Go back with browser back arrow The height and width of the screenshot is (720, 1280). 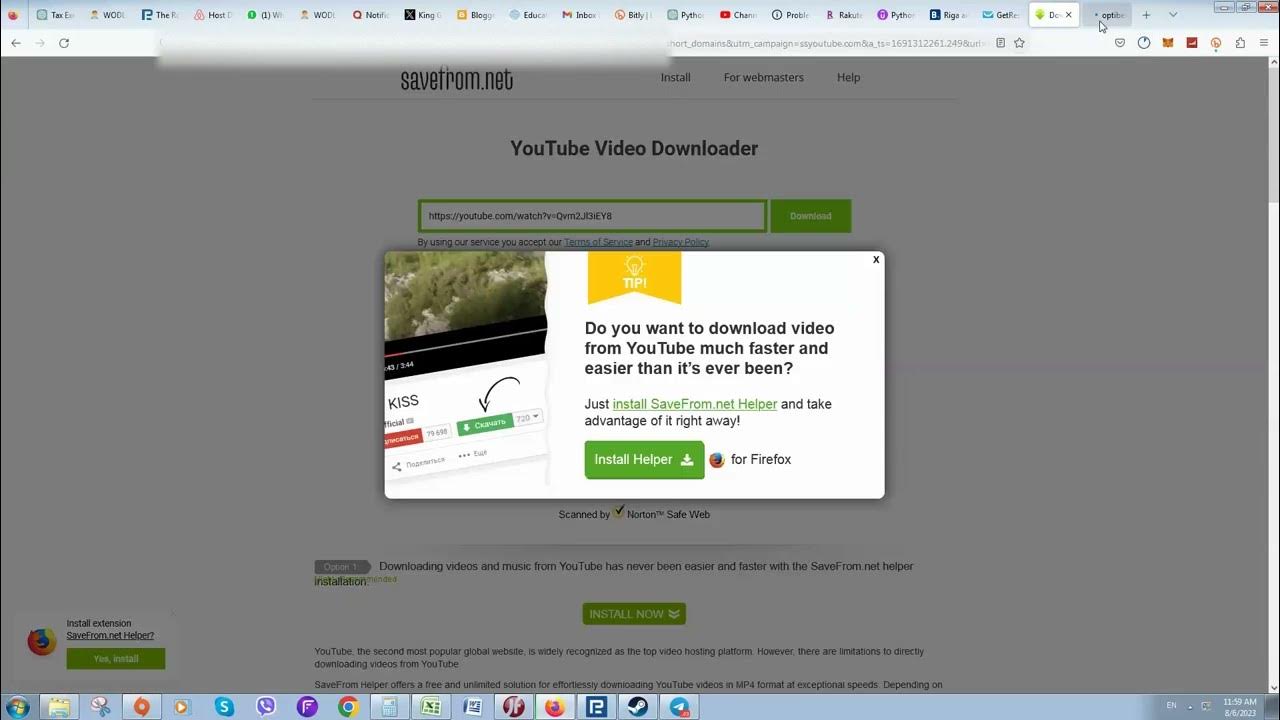click(x=16, y=43)
